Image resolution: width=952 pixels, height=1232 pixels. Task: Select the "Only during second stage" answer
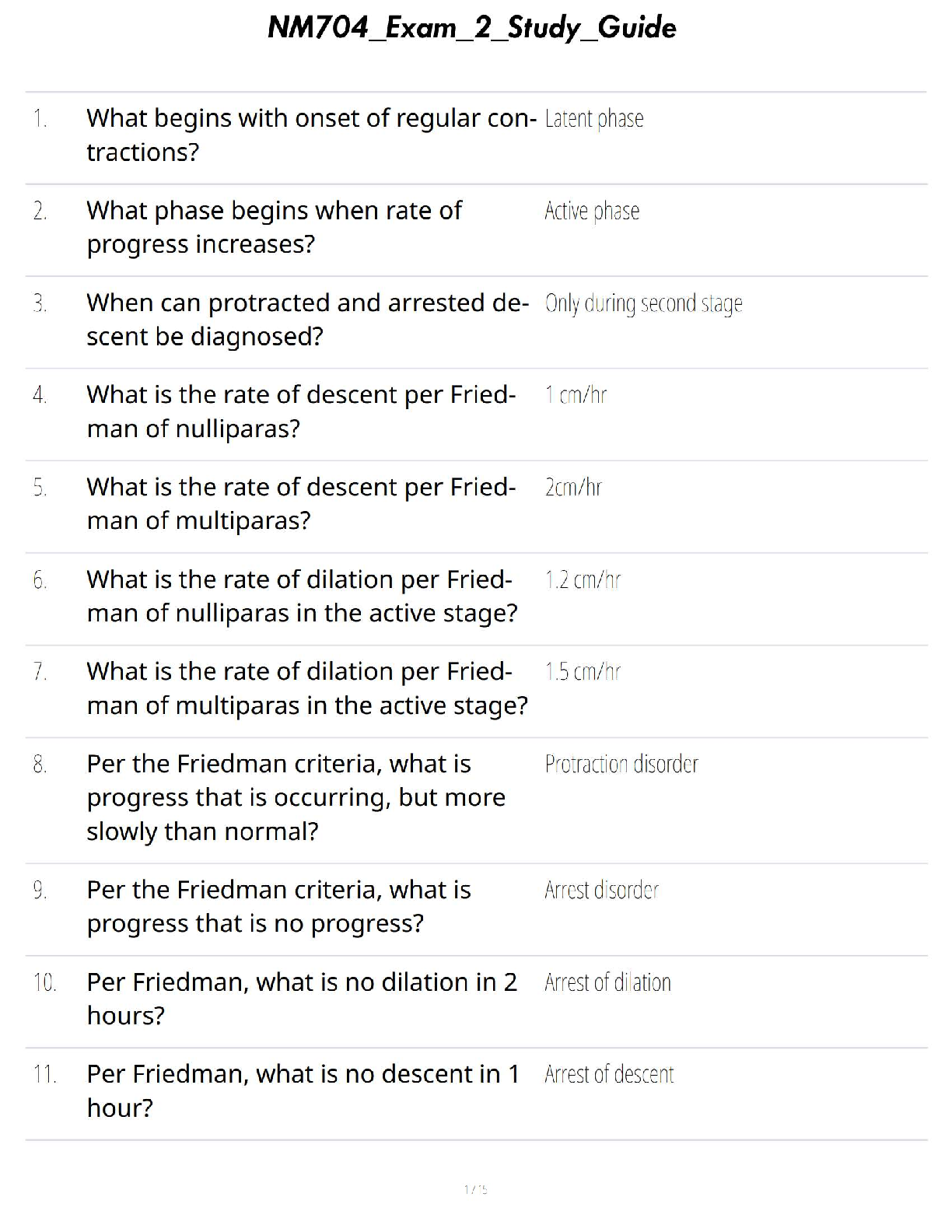pyautogui.click(x=643, y=303)
